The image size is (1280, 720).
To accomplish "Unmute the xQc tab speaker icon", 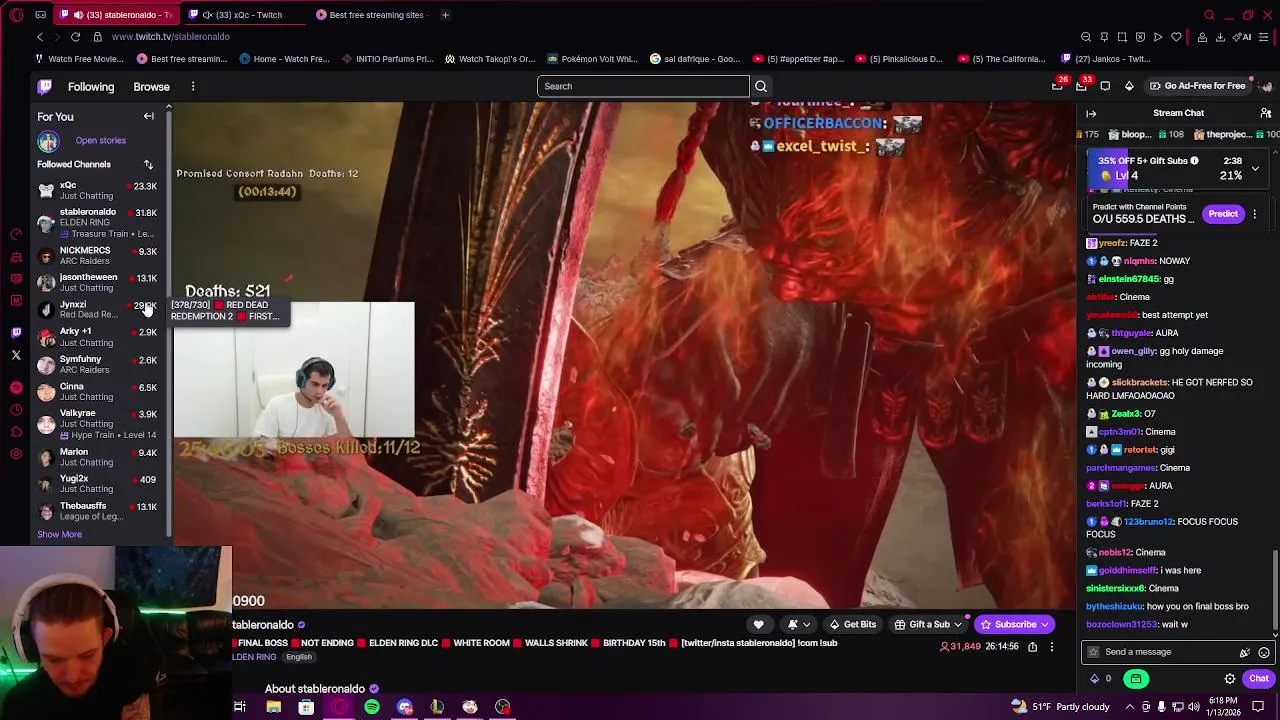I will [207, 15].
